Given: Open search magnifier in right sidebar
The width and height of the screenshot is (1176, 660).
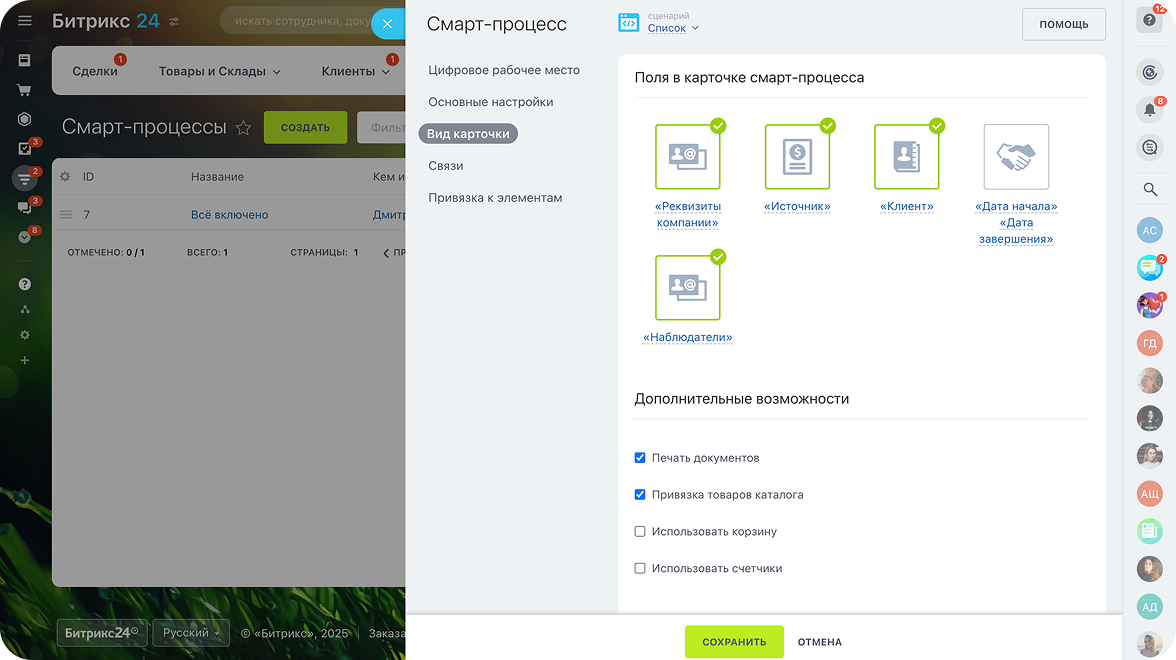Looking at the screenshot, I should [x=1150, y=189].
